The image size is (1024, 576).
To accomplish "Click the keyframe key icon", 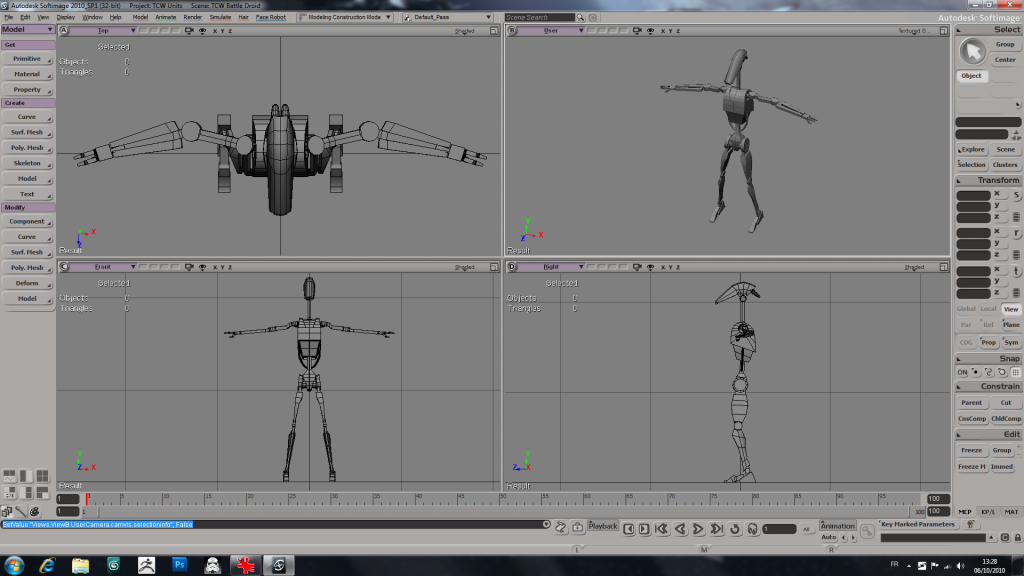I will click(867, 532).
